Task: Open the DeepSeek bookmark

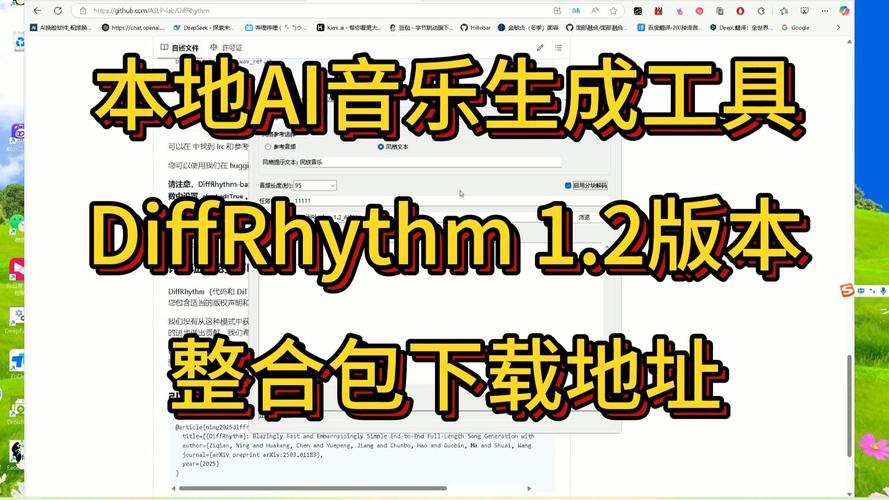Action: click(204, 27)
